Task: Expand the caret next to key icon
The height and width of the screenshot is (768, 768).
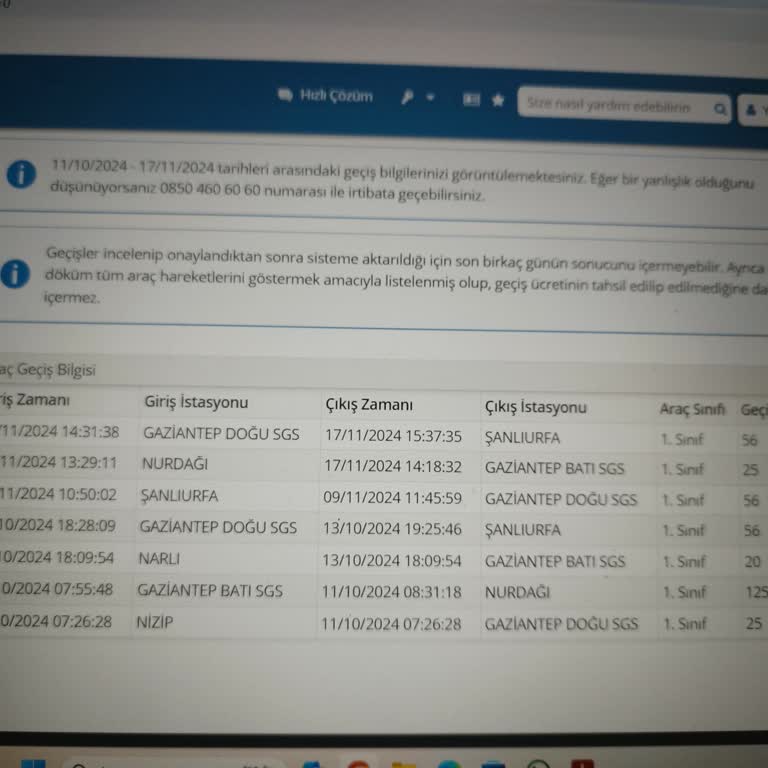Action: point(430,97)
